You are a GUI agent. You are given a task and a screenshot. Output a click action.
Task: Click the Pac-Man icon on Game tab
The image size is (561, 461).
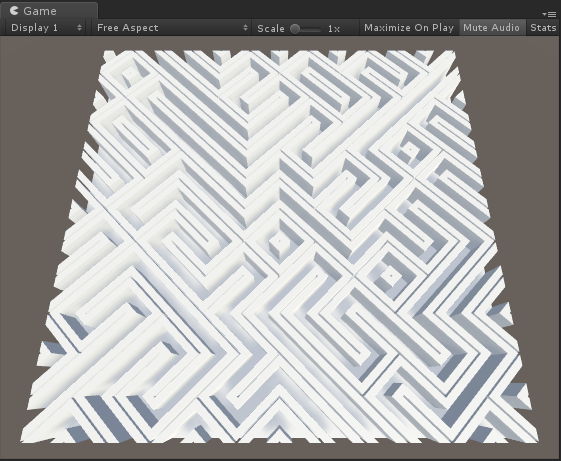tap(14, 11)
